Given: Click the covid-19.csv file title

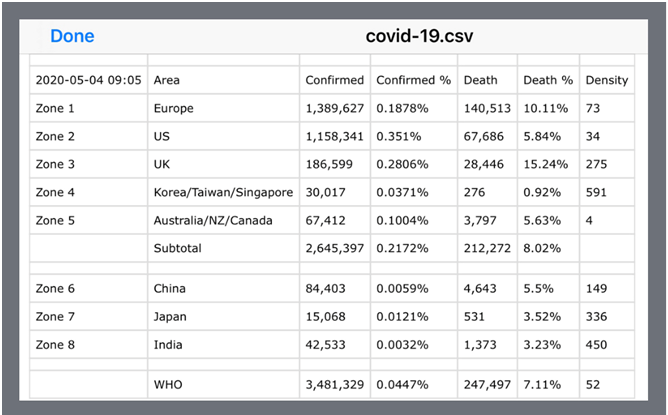Looking at the screenshot, I should pos(420,36).
